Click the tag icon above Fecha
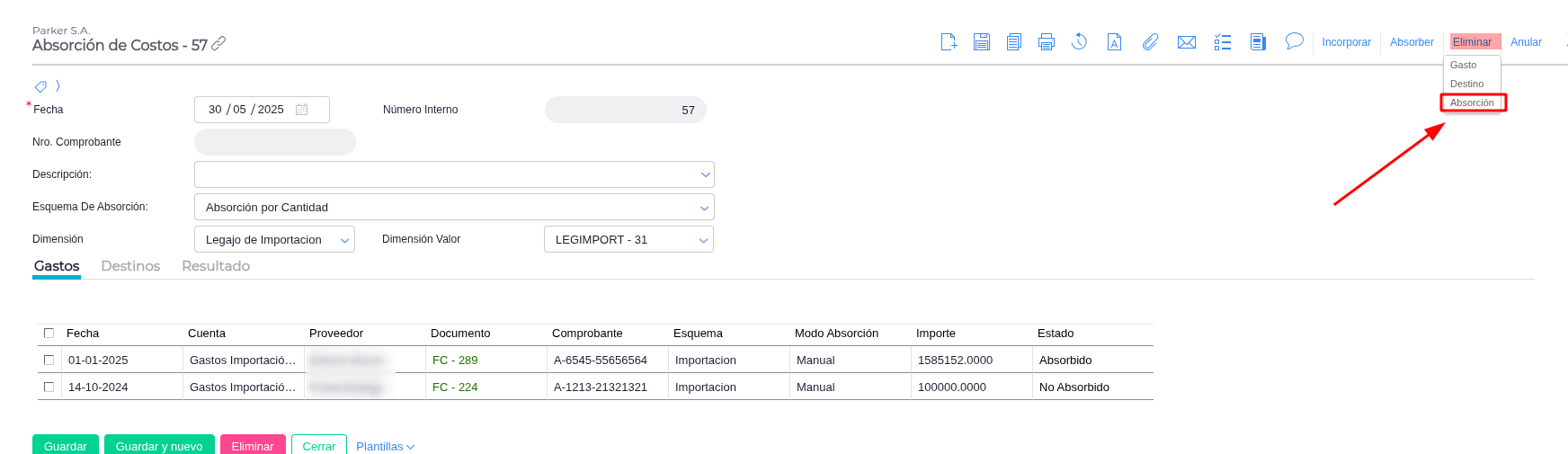Screen dimensions: 1568x454 pos(40,86)
